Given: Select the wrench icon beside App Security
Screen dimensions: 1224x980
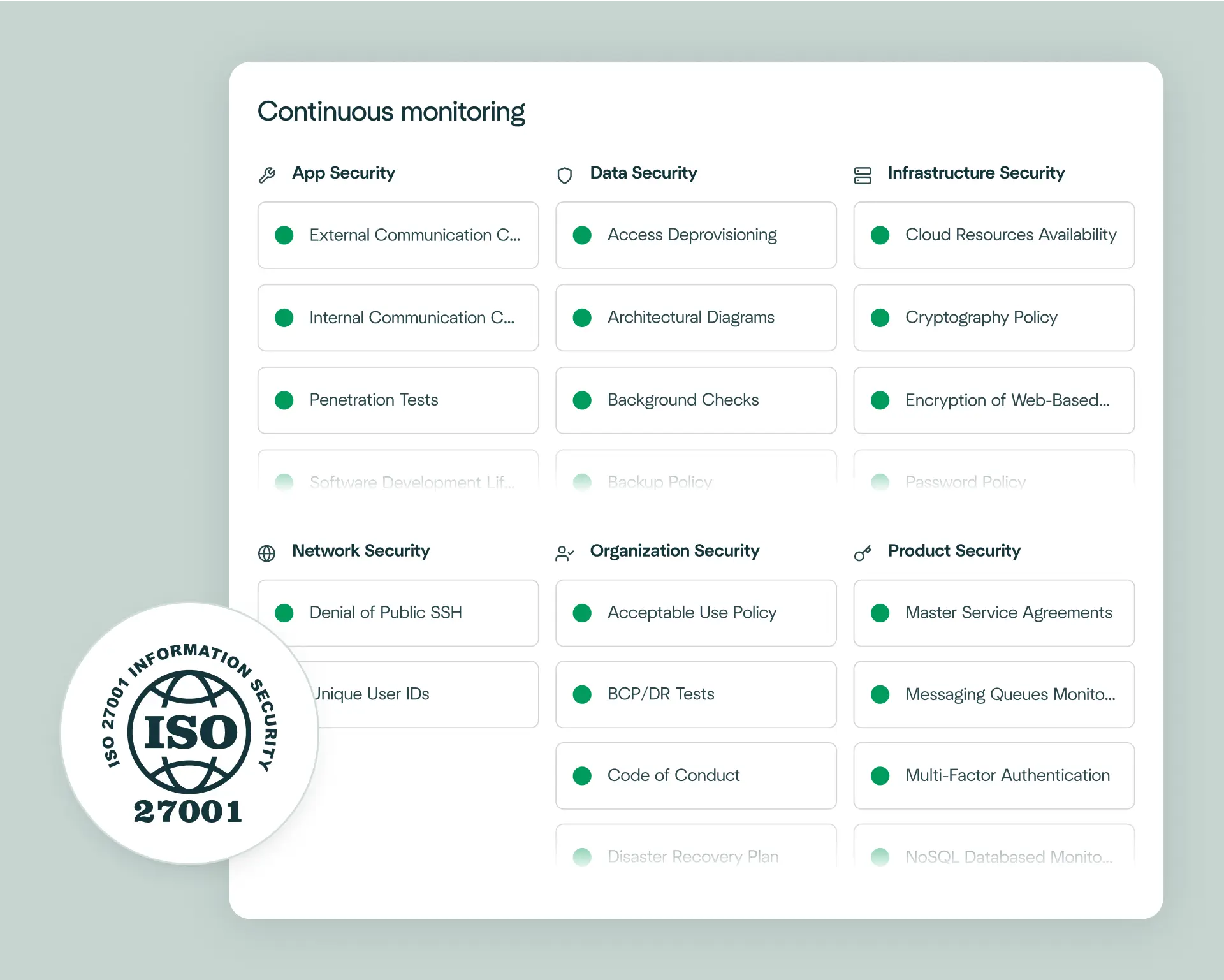Looking at the screenshot, I should pos(268,173).
